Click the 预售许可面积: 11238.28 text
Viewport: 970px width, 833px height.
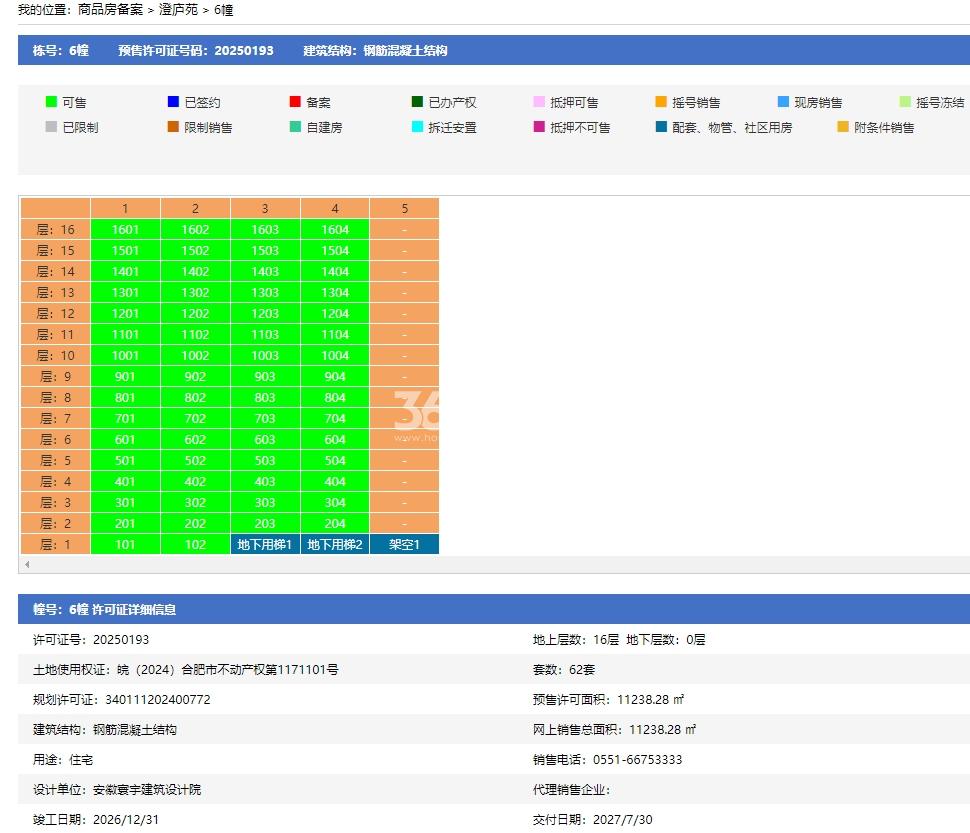click(608, 699)
